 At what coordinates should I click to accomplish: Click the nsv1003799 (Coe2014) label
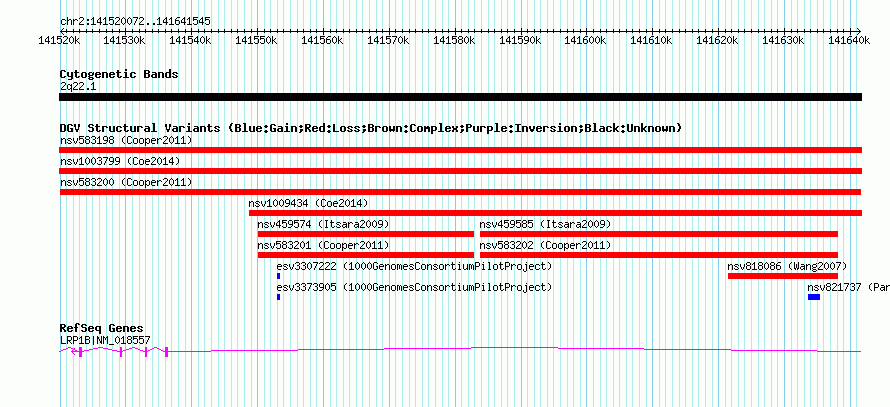point(120,161)
